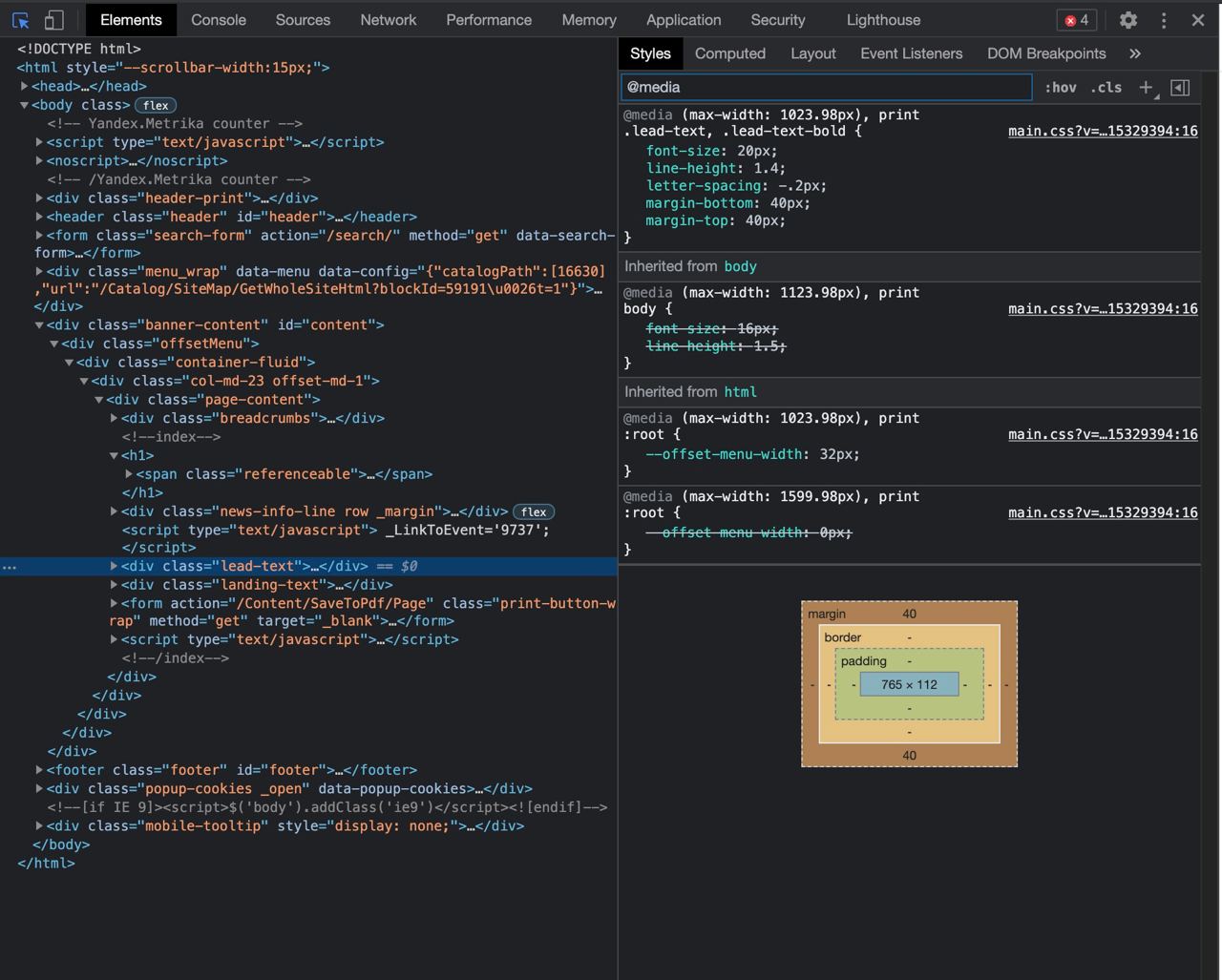The width and height of the screenshot is (1222, 980).
Task: Toggle the device toolbar icon
Action: 54,20
